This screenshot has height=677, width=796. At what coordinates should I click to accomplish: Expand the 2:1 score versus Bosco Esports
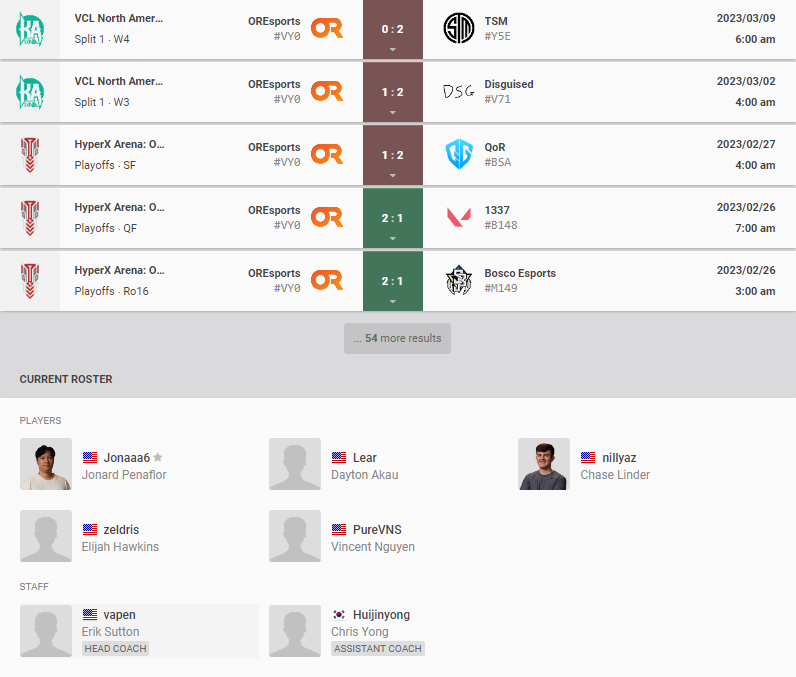click(392, 281)
